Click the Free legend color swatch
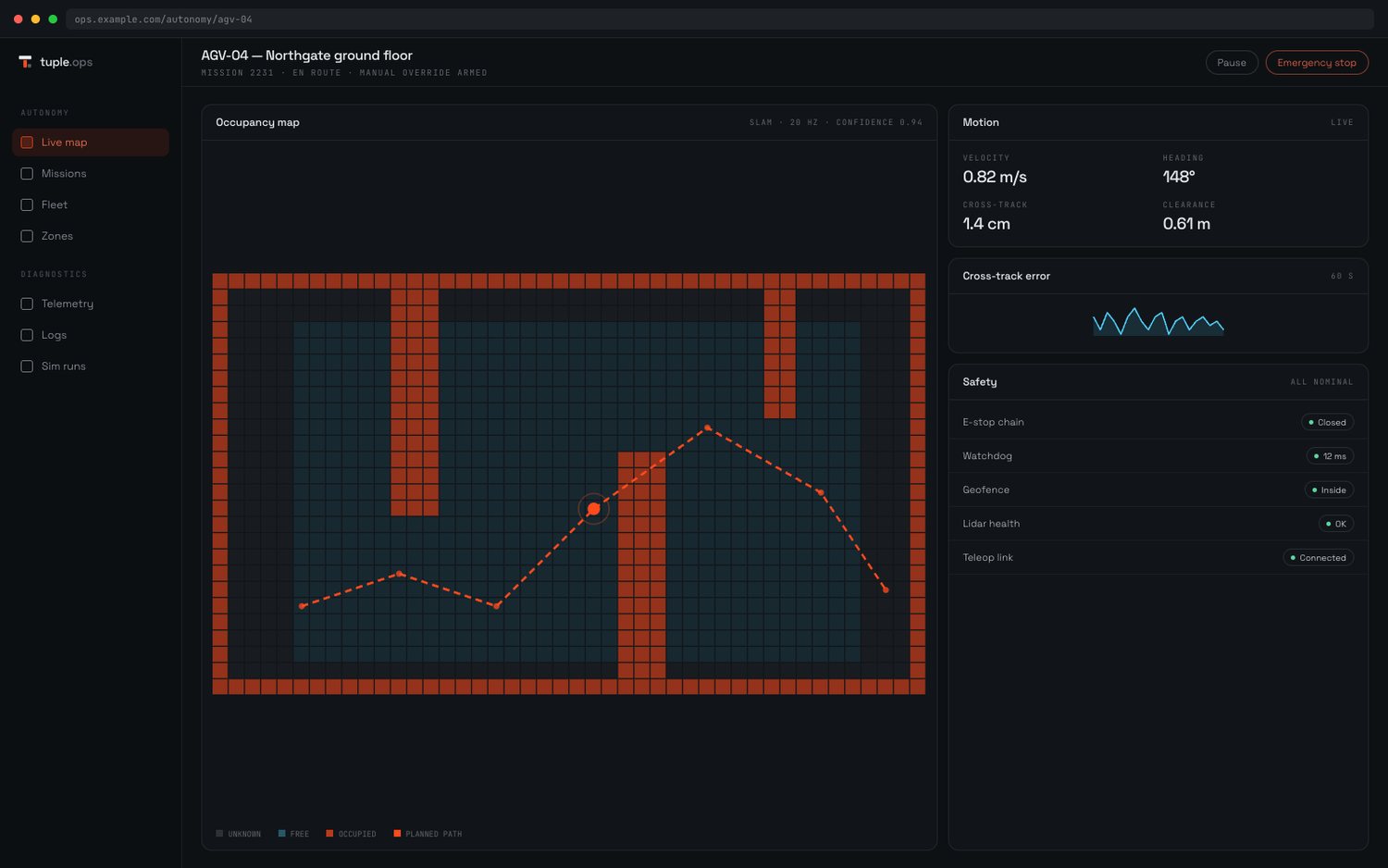 [282, 834]
